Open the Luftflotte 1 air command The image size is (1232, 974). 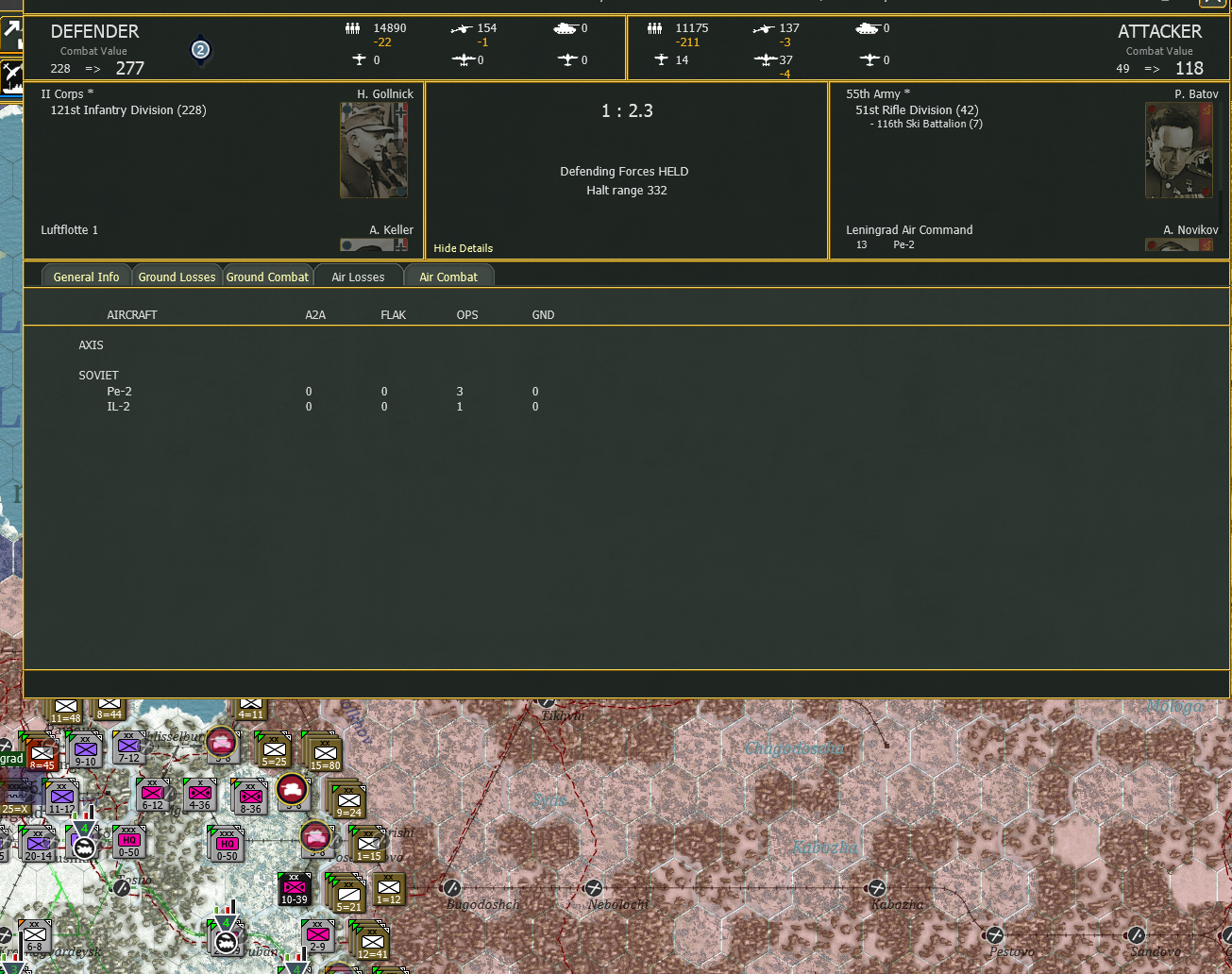click(69, 230)
